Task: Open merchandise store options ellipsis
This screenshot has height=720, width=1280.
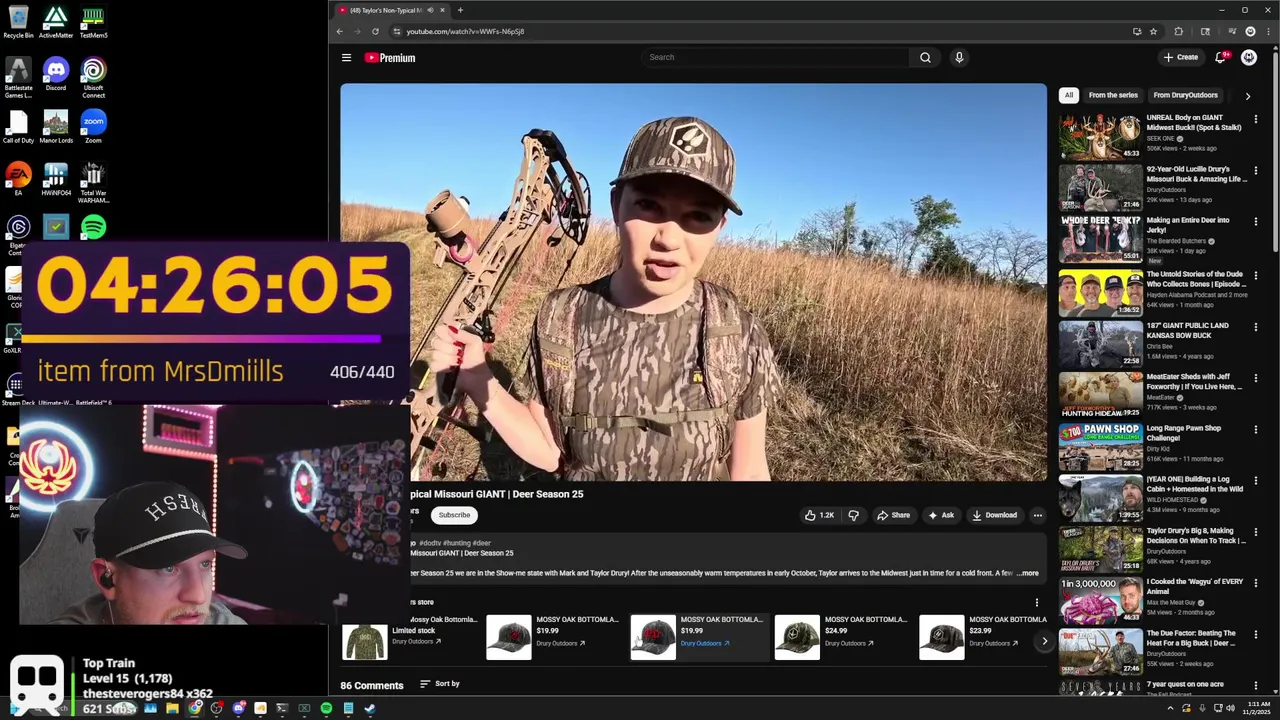Action: (x=1036, y=602)
